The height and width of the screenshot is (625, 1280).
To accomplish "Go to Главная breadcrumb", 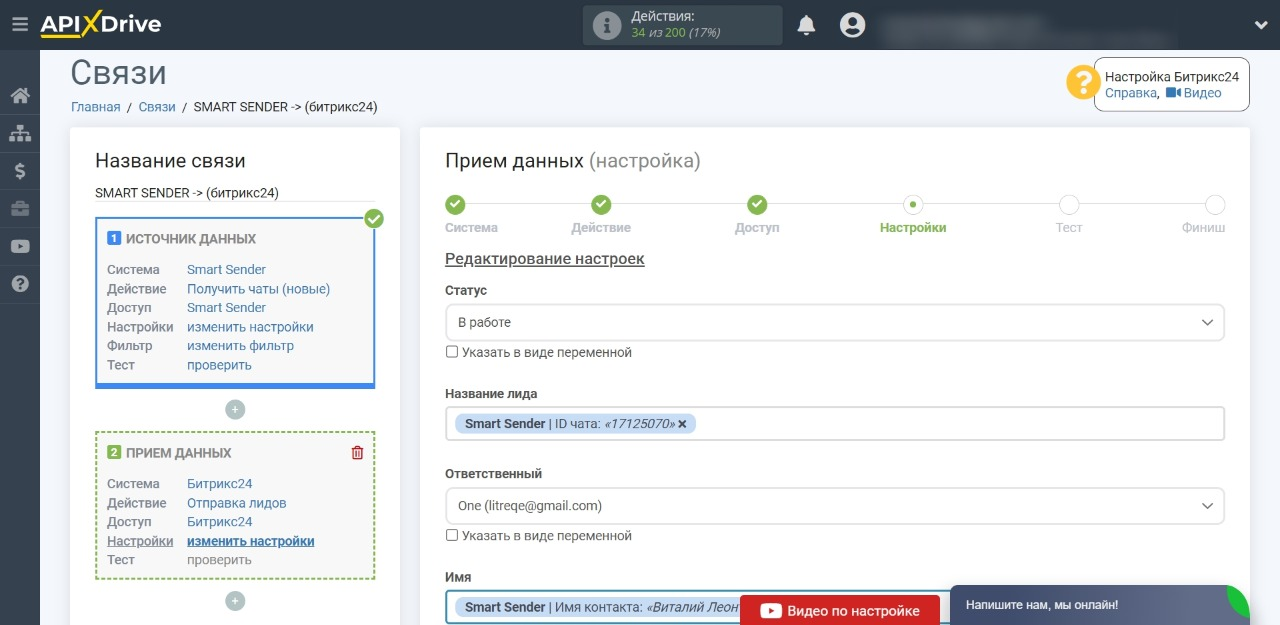I will click(x=95, y=107).
